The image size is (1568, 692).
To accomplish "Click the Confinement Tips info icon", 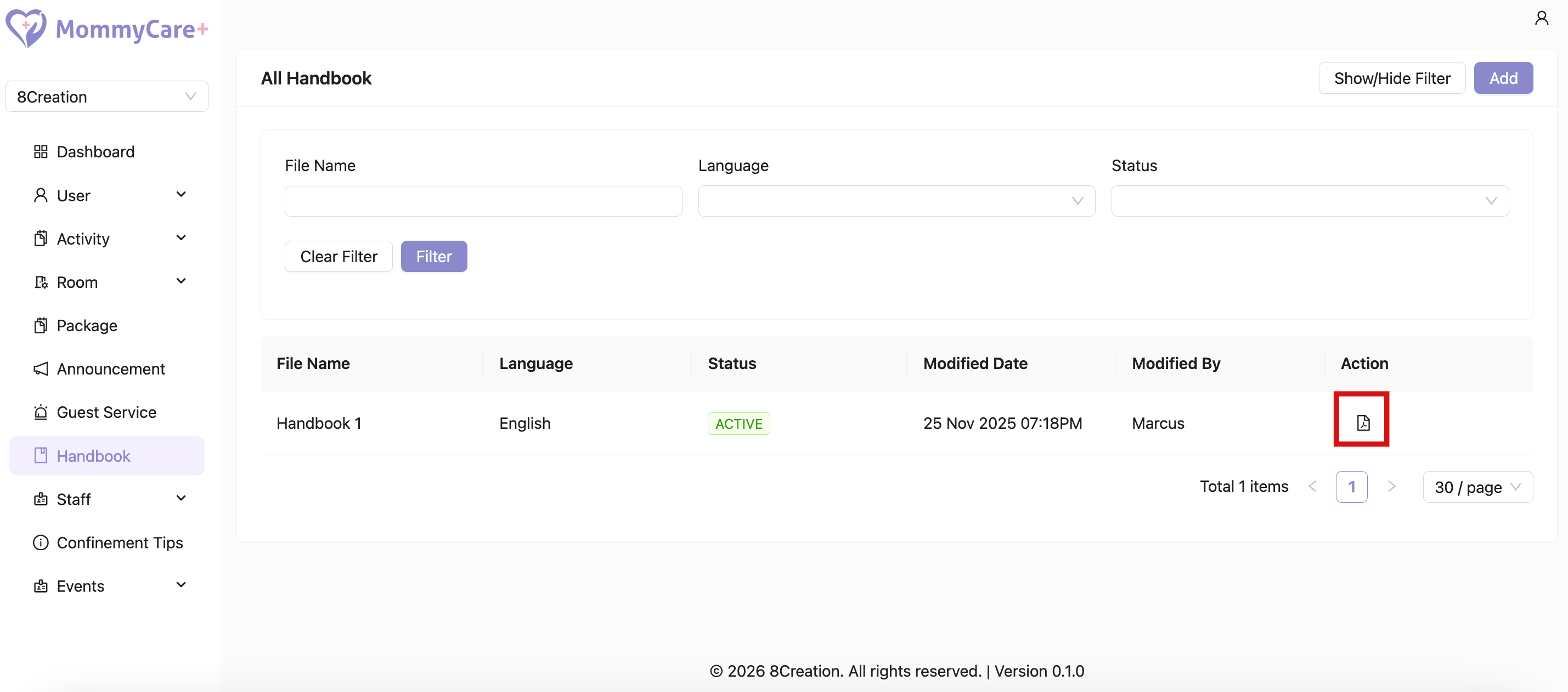I will point(41,542).
